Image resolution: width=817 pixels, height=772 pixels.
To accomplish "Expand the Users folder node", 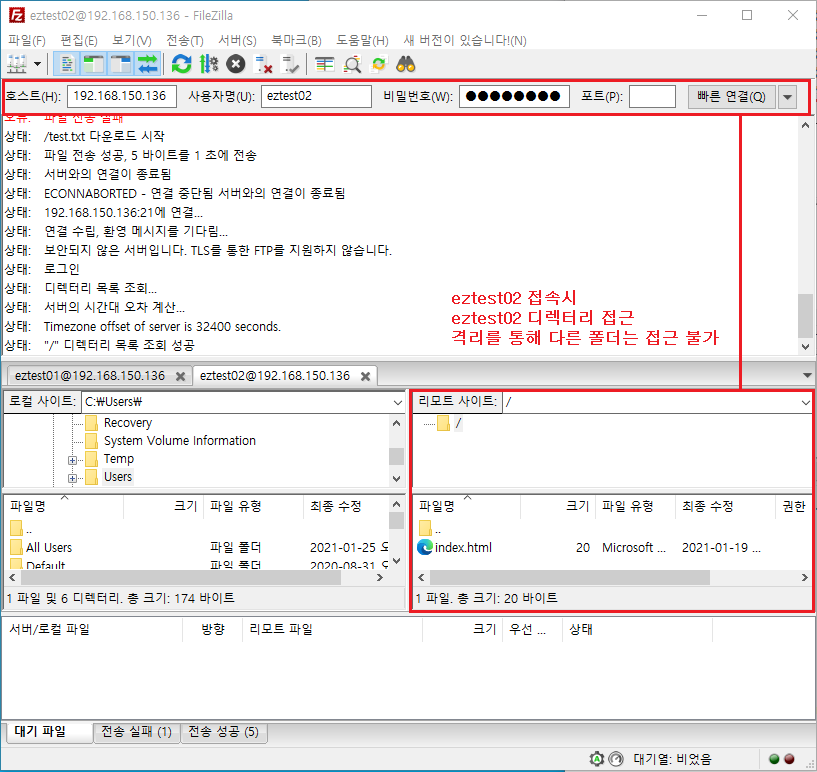I will tap(72, 478).
